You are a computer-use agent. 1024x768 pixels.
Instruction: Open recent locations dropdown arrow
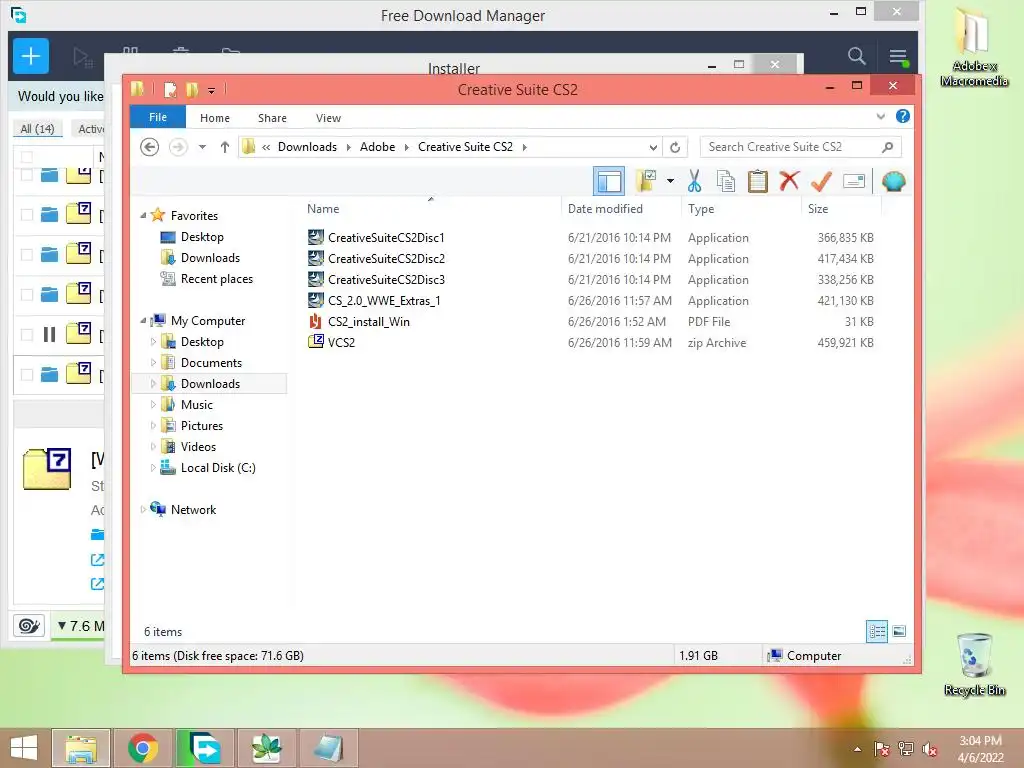[202, 147]
